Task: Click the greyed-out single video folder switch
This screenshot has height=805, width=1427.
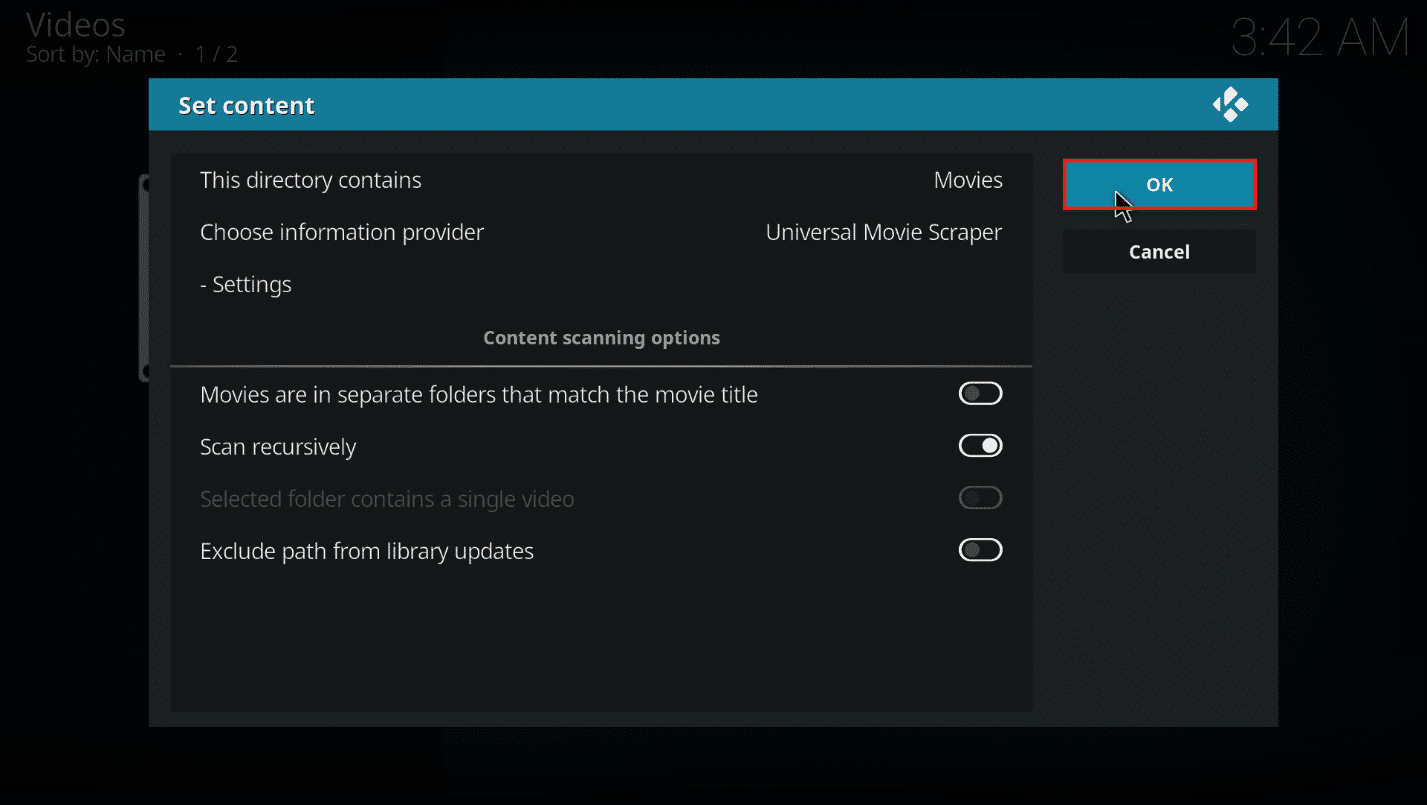Action: point(980,498)
